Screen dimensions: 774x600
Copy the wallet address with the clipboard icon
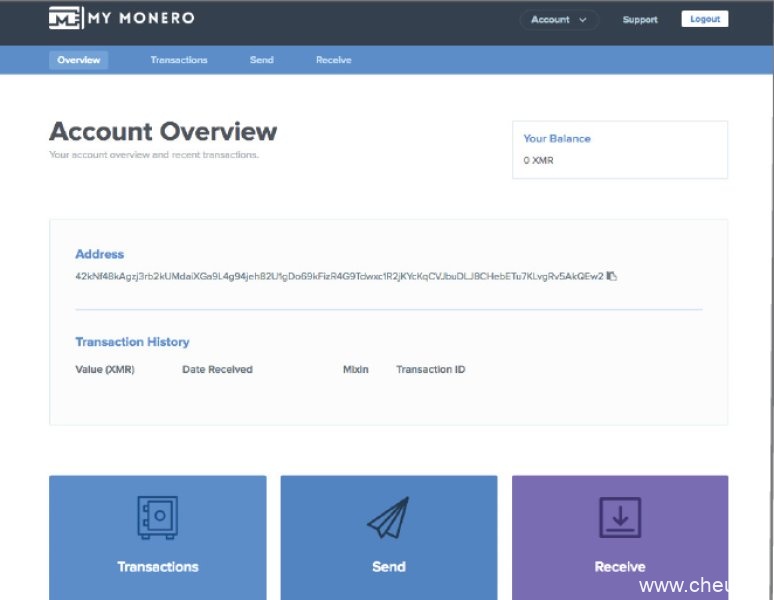click(x=612, y=276)
